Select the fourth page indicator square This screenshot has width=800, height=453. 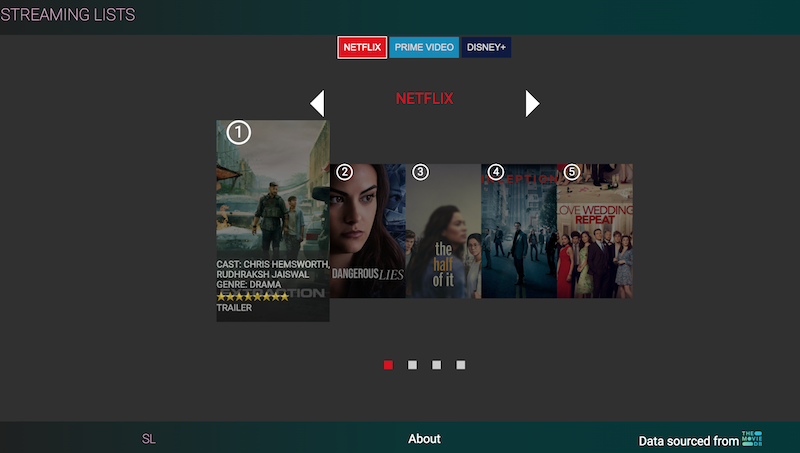pos(460,365)
